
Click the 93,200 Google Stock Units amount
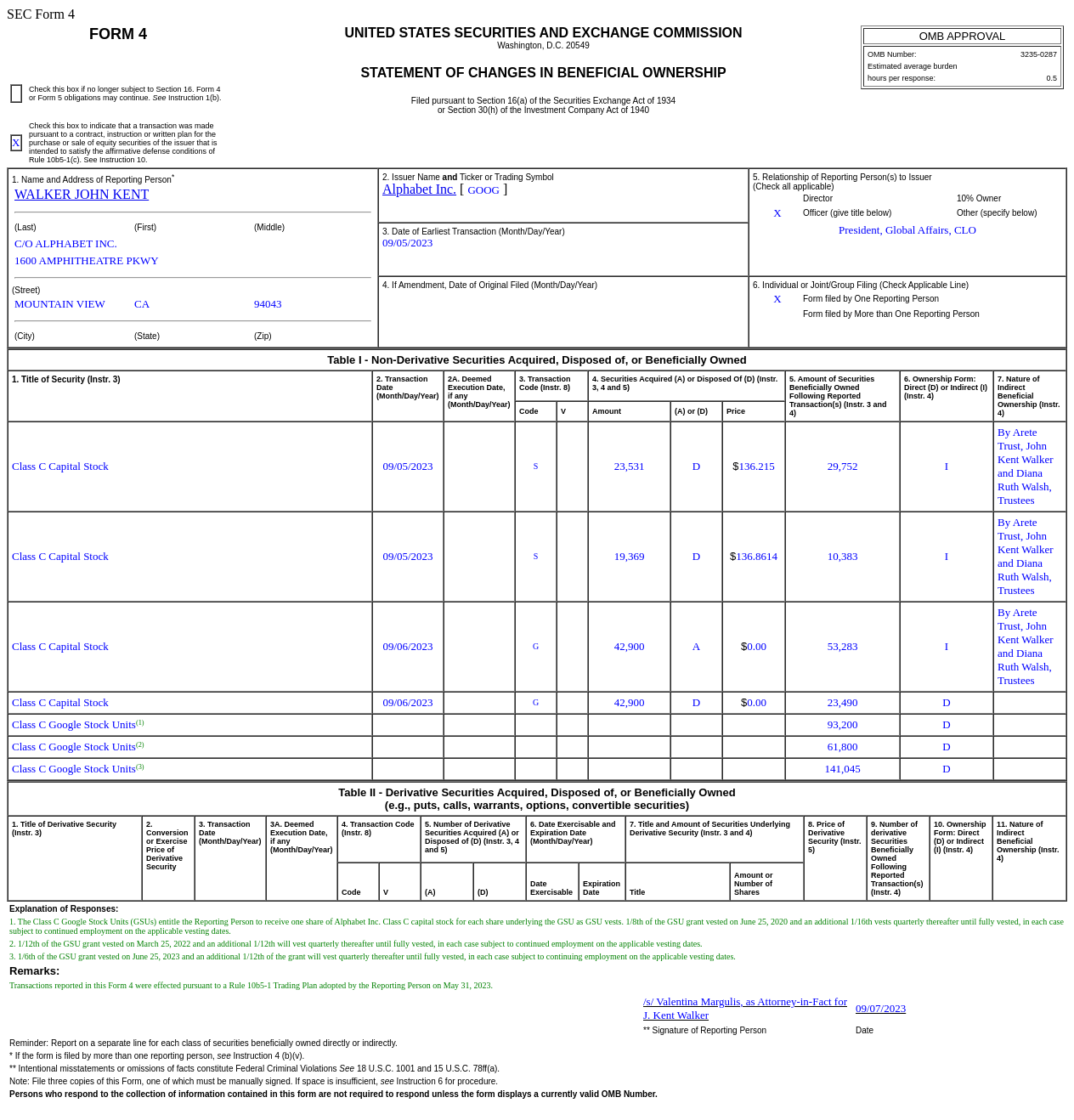coord(843,725)
